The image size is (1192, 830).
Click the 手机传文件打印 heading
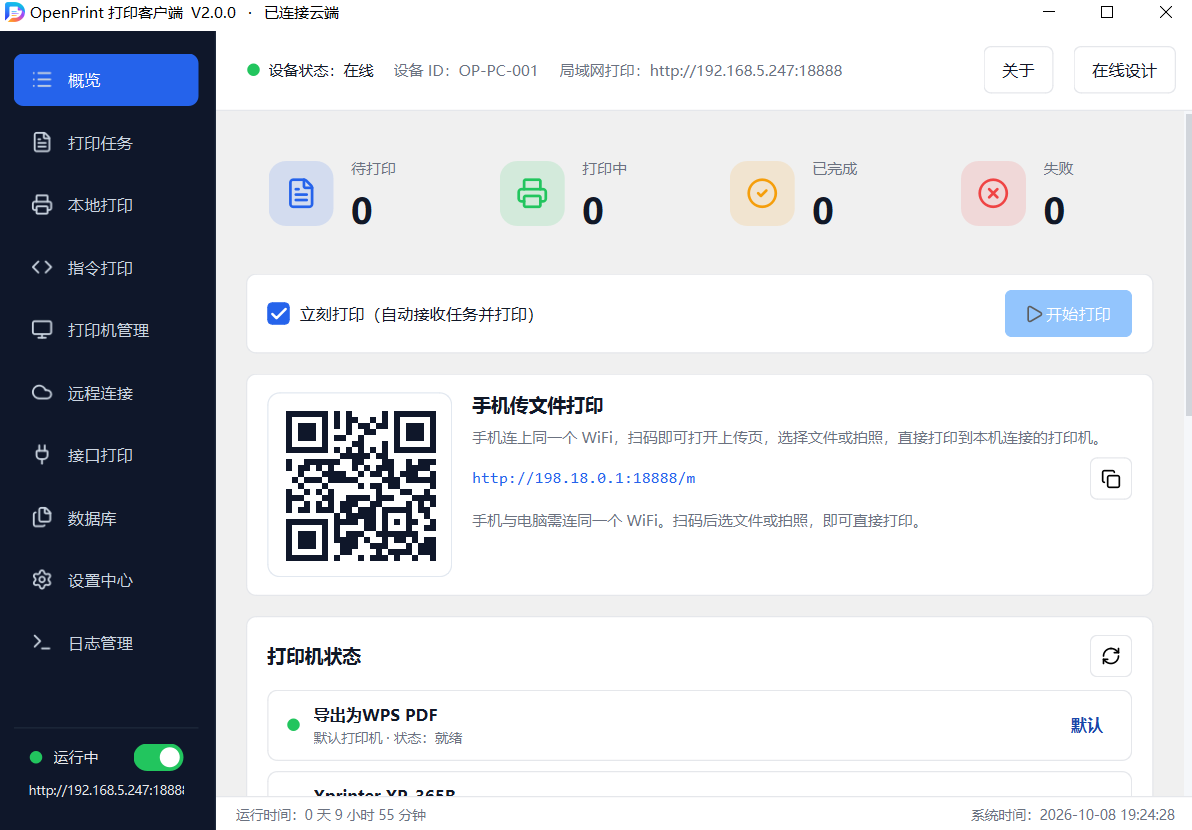point(537,405)
